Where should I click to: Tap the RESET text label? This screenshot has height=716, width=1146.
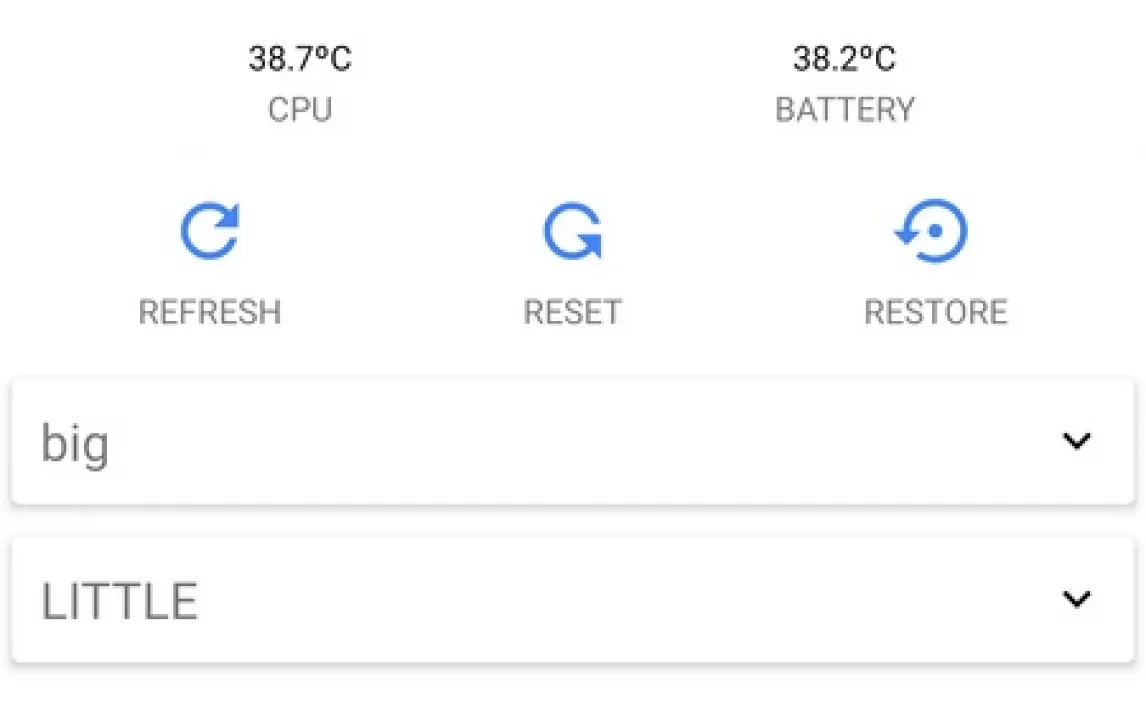pos(572,312)
